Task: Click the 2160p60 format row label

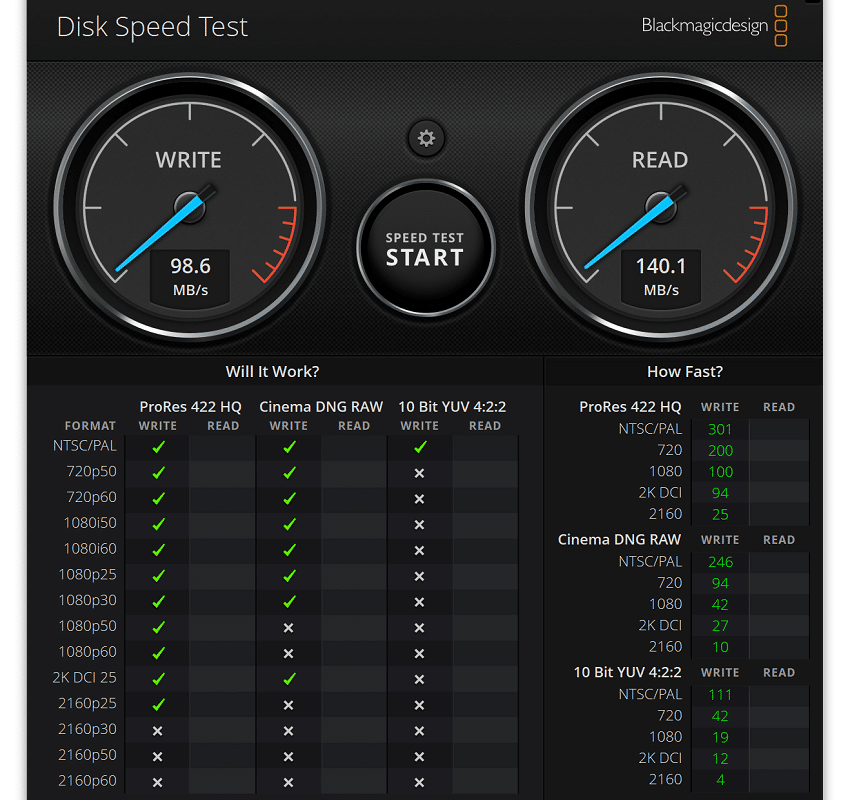Action: click(x=87, y=780)
